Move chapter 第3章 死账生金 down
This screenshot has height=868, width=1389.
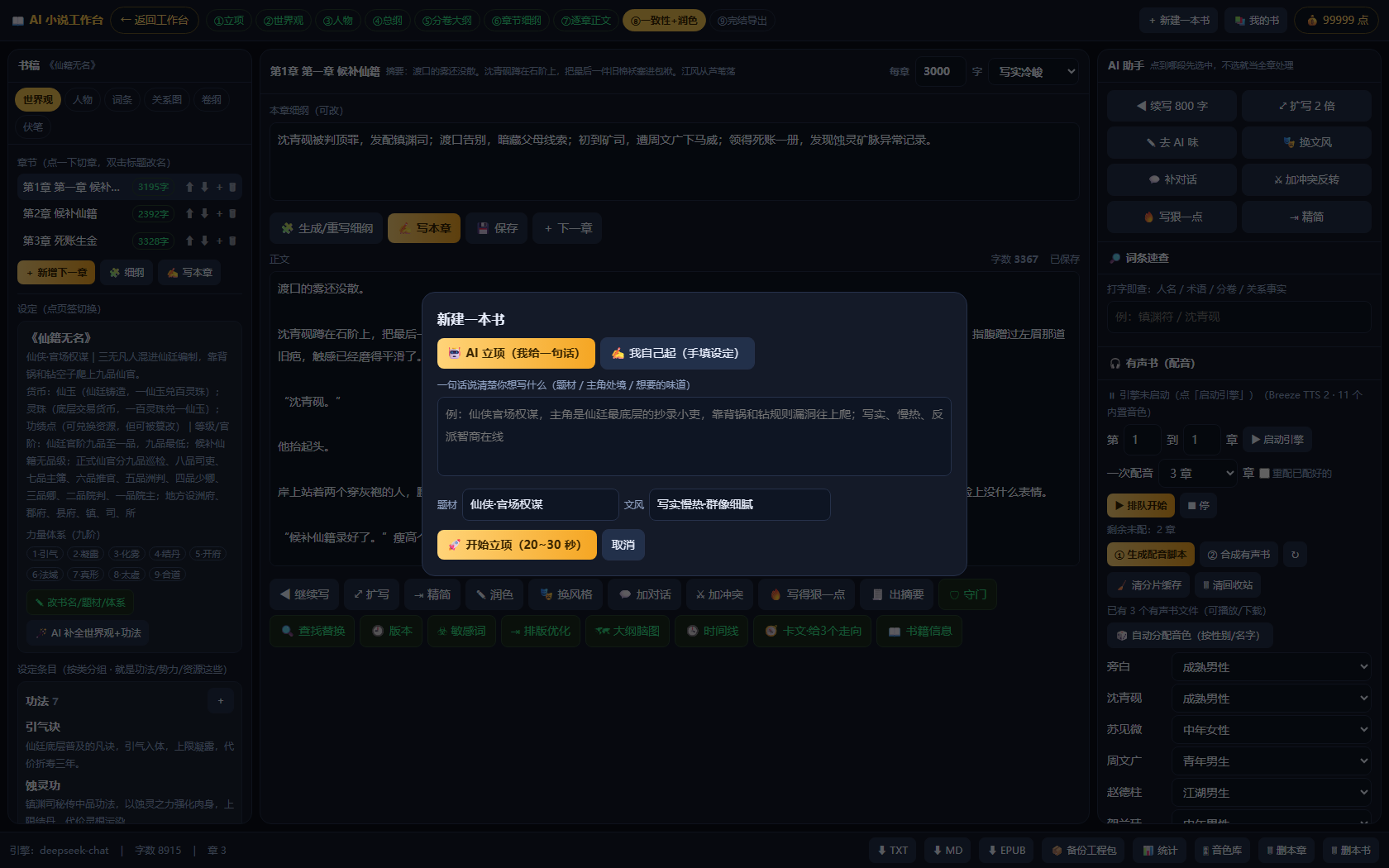tap(204, 241)
